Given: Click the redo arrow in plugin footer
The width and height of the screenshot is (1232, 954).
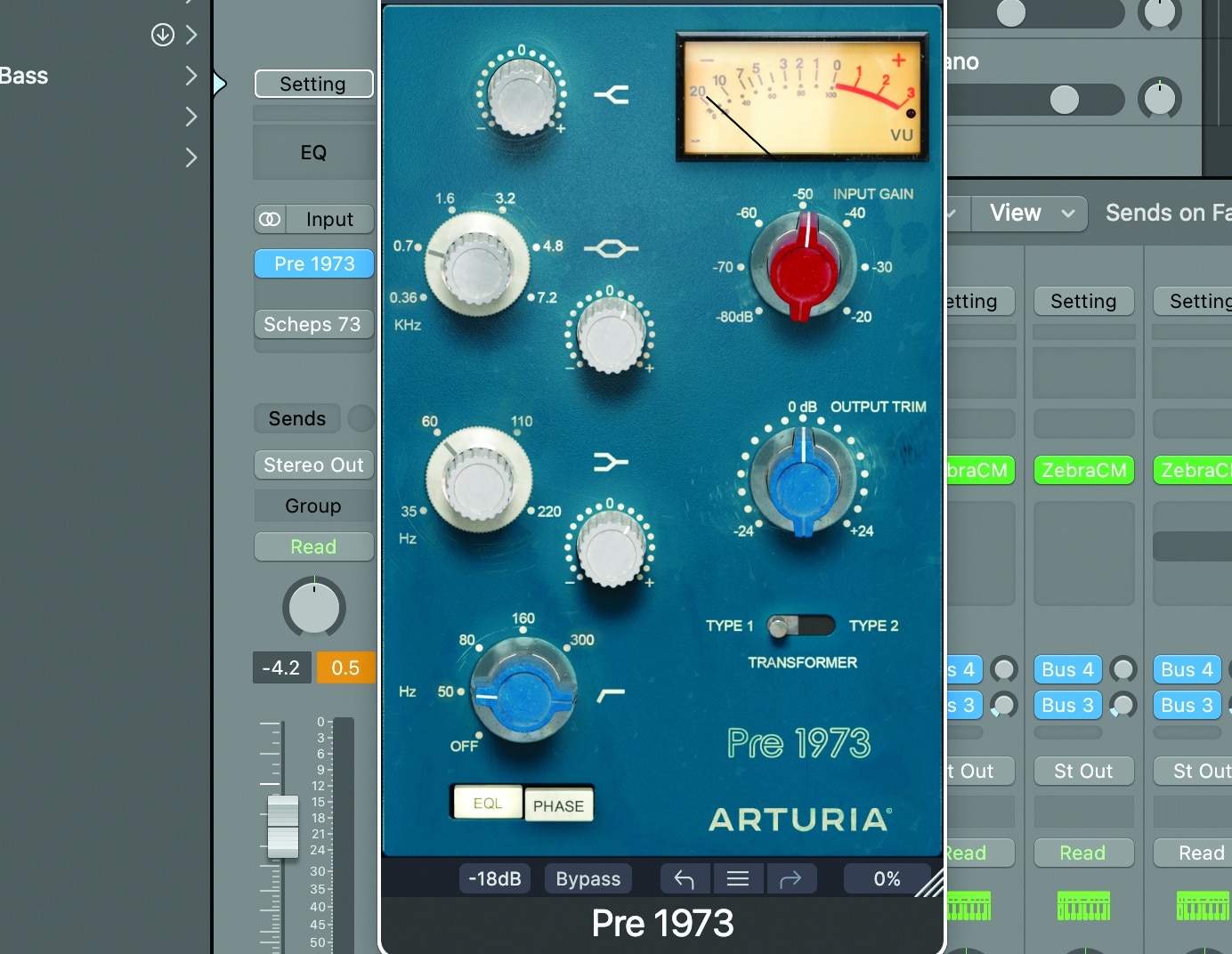Looking at the screenshot, I should click(790, 879).
